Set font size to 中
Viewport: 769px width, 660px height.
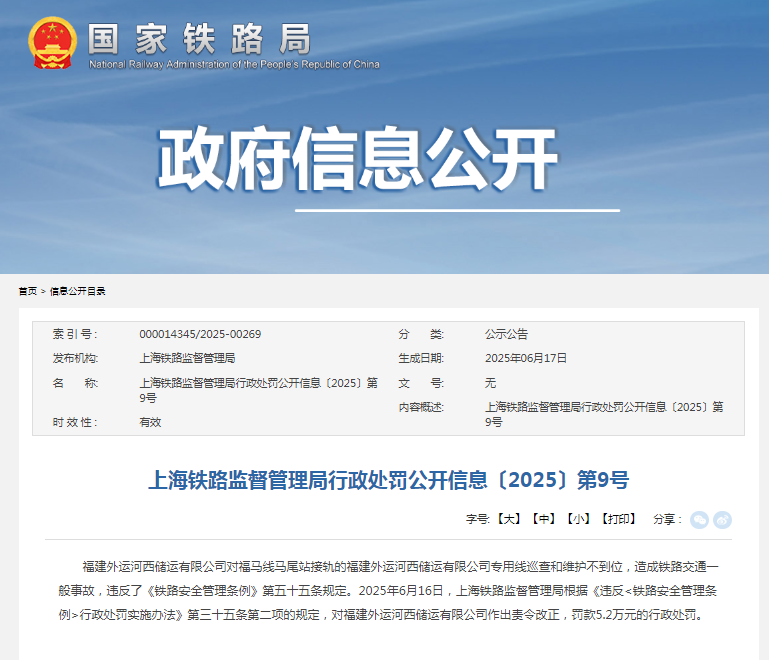point(543,519)
